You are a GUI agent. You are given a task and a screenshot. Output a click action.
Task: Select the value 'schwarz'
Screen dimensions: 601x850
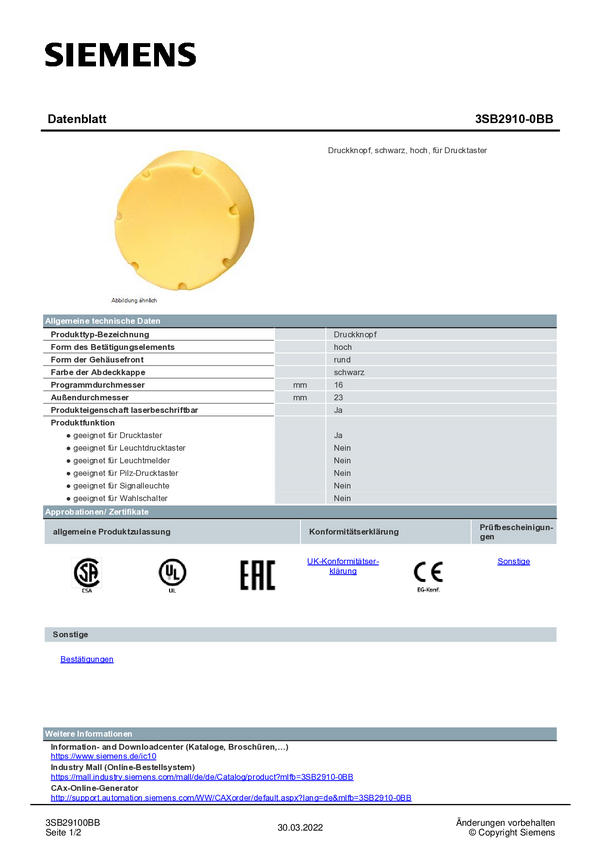[349, 372]
